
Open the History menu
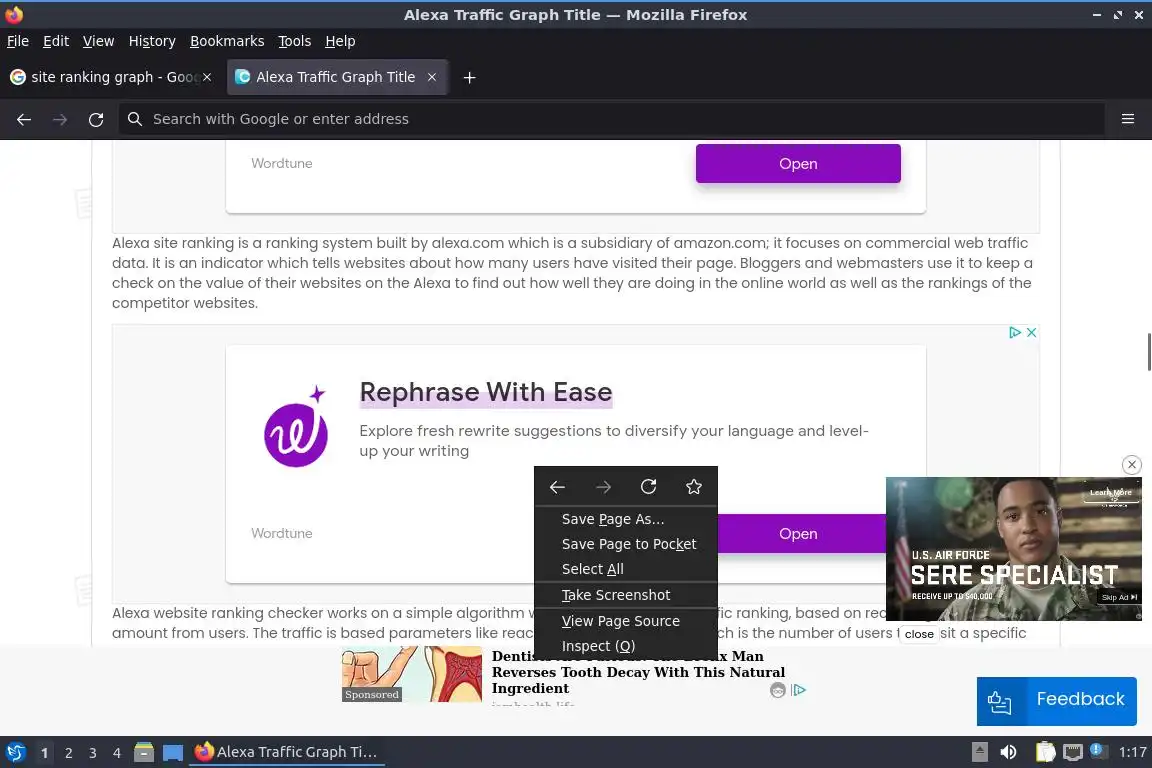pos(152,41)
